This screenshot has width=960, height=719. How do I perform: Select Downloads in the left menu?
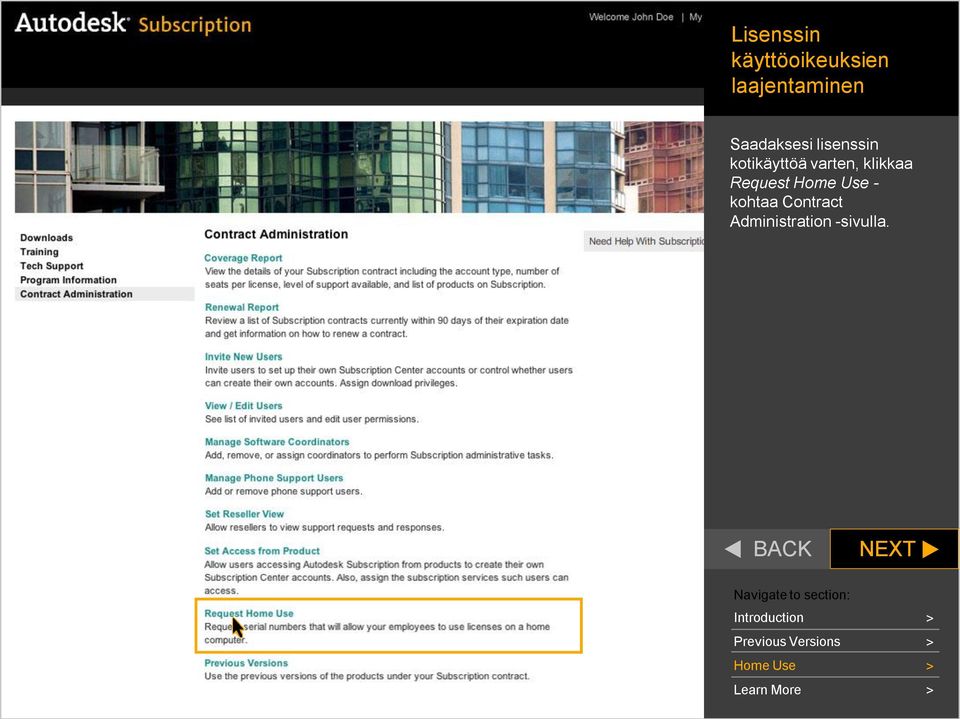[47, 238]
